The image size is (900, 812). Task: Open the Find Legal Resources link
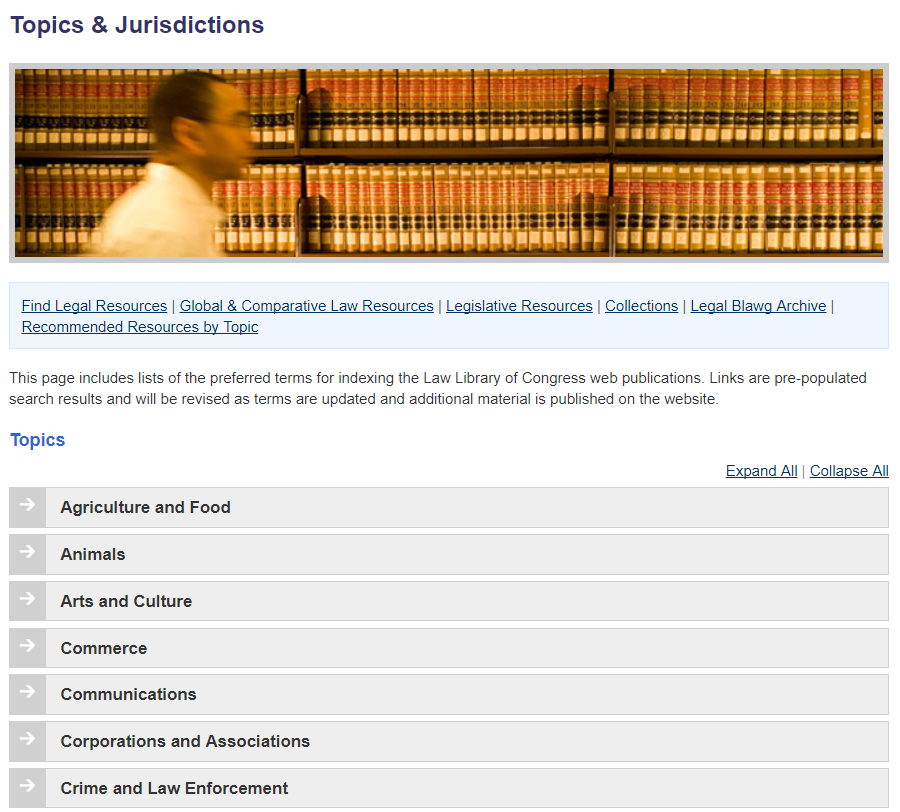(94, 306)
